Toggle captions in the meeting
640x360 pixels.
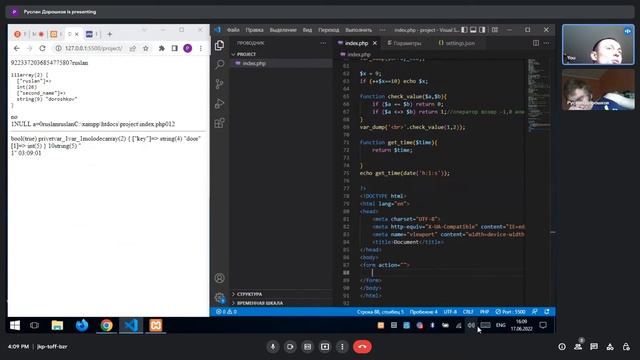[308, 347]
